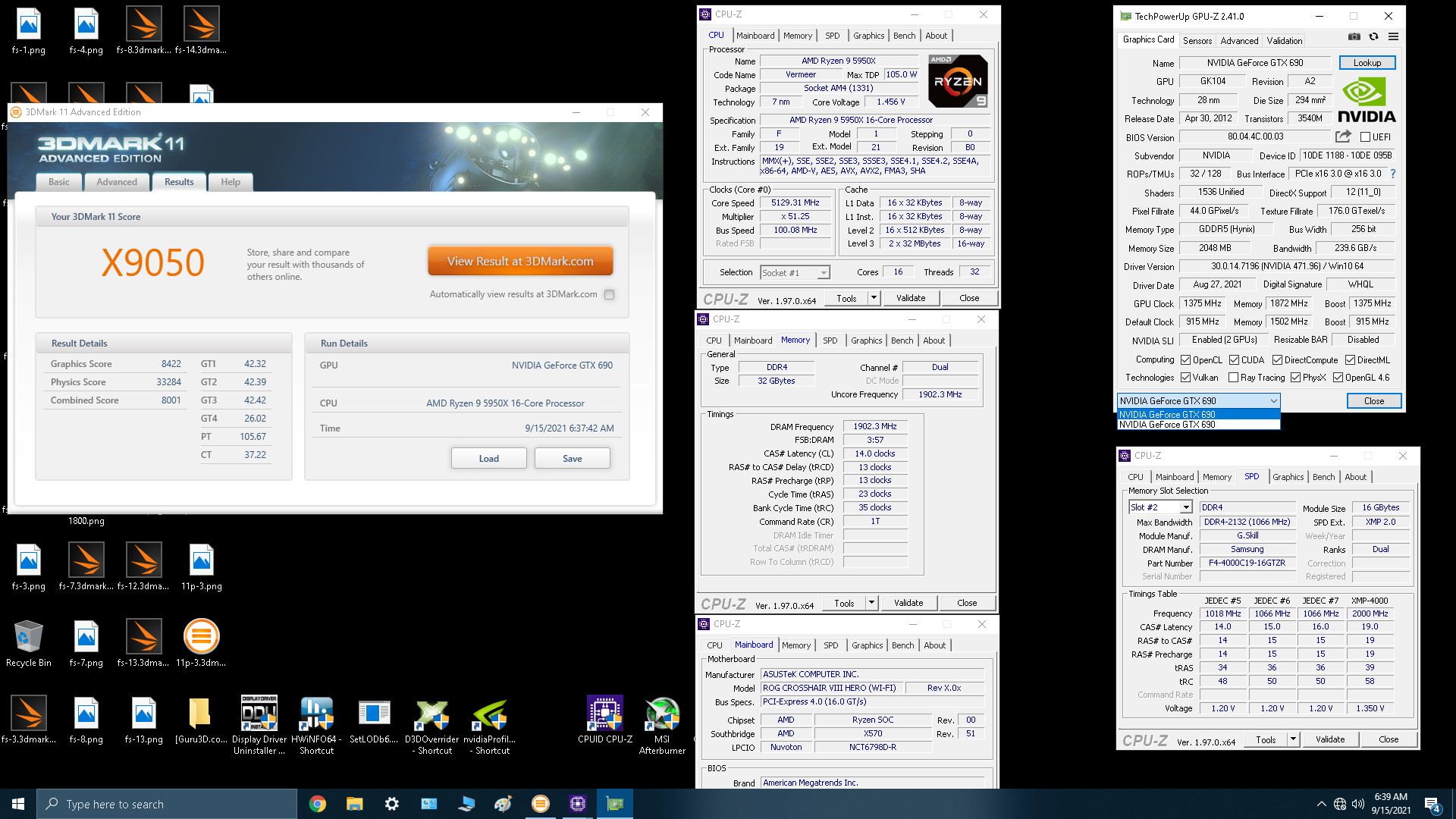Open Advanced tab in GPU-Z
Viewport: 1456px width, 819px height.
[1239, 41]
